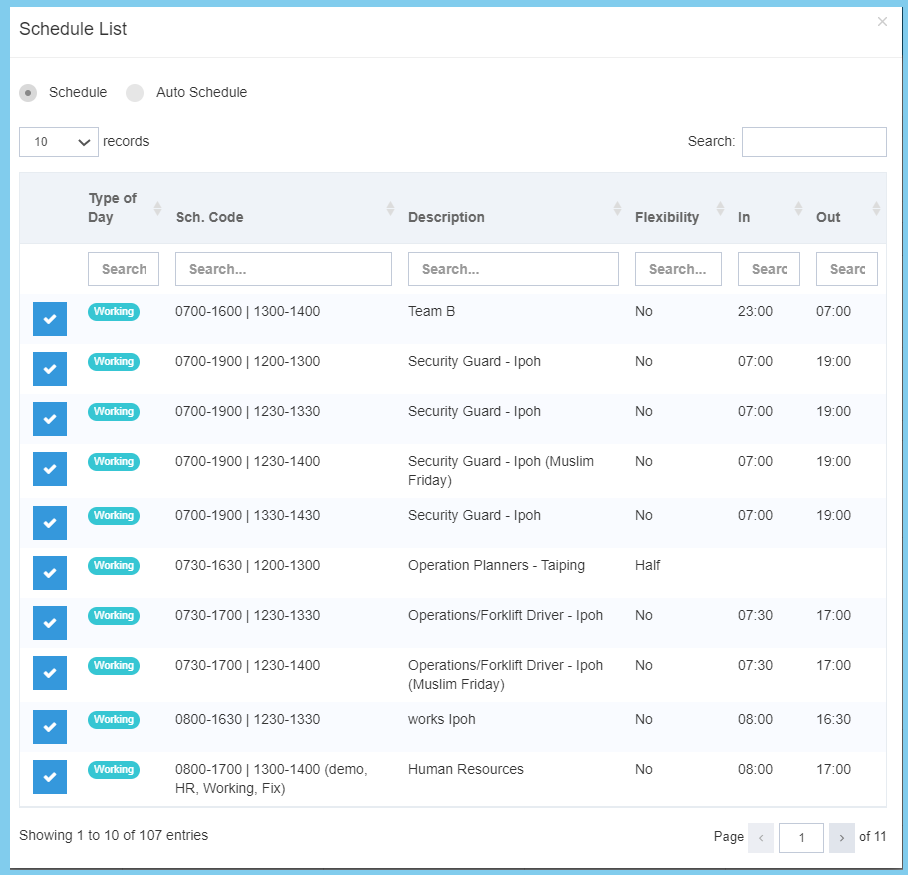Select the Schedule radio option
This screenshot has height=875, width=908.
pyautogui.click(x=28, y=93)
